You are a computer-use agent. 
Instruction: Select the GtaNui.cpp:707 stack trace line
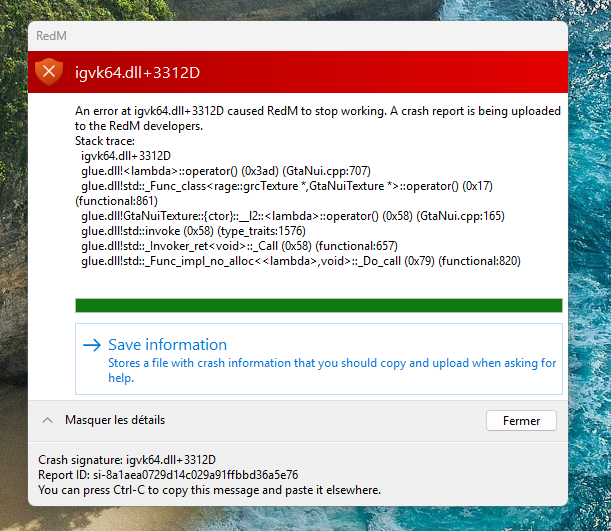[x=226, y=171]
